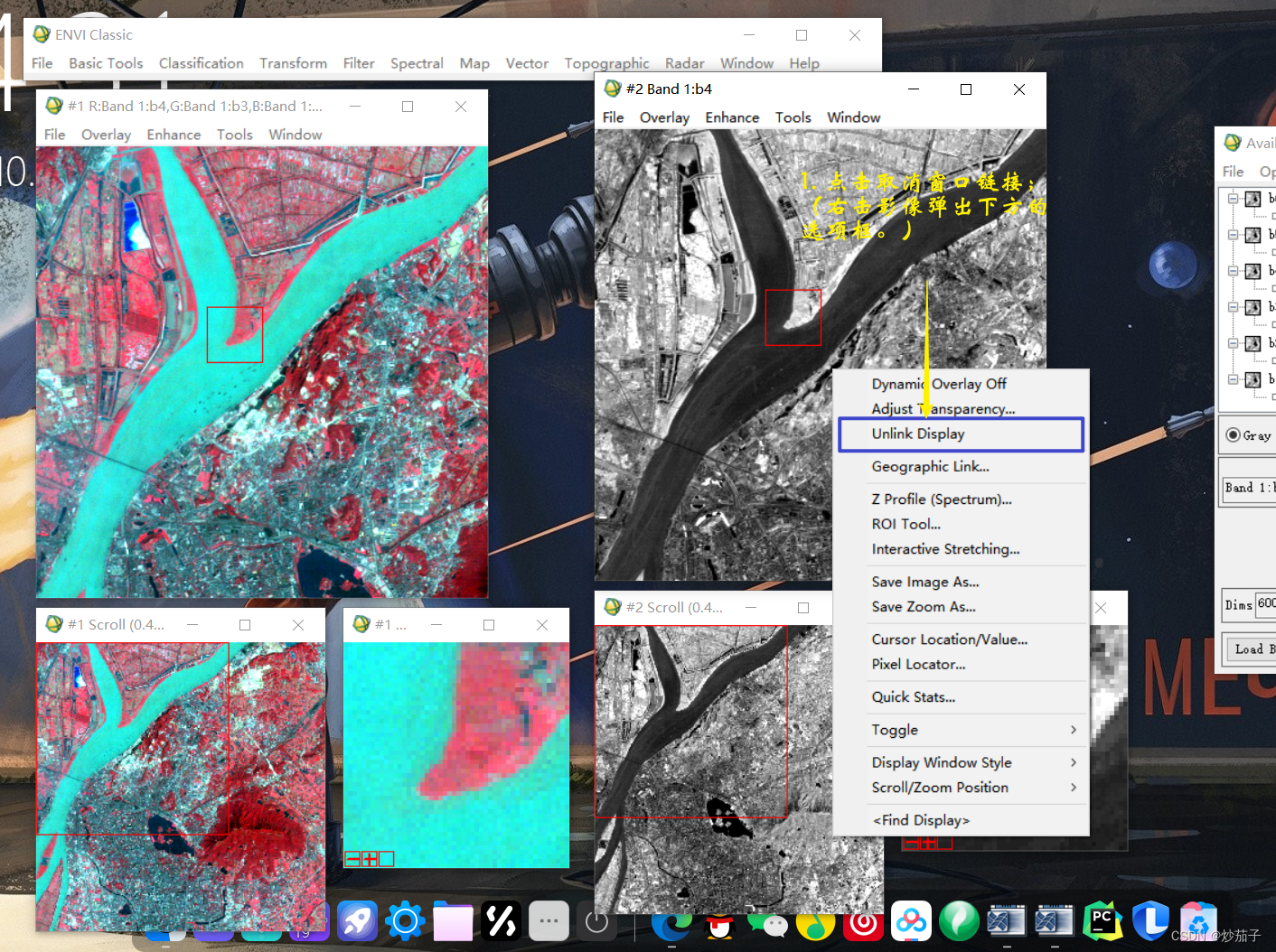Open Basic Tools menu in ENVI Classic
The image size is (1276, 952).
point(106,63)
